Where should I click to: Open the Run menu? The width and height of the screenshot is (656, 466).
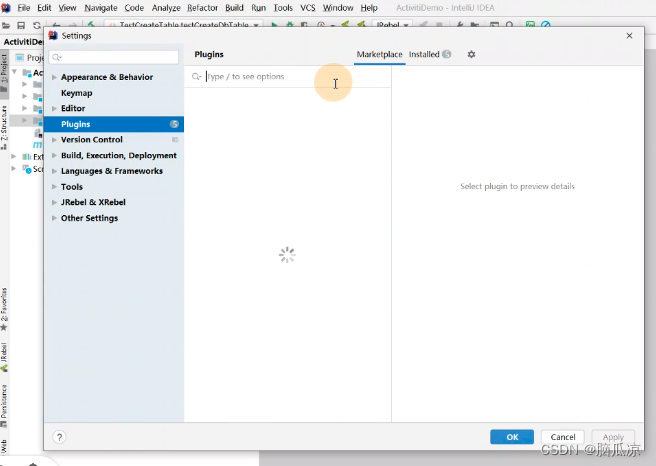(x=259, y=8)
